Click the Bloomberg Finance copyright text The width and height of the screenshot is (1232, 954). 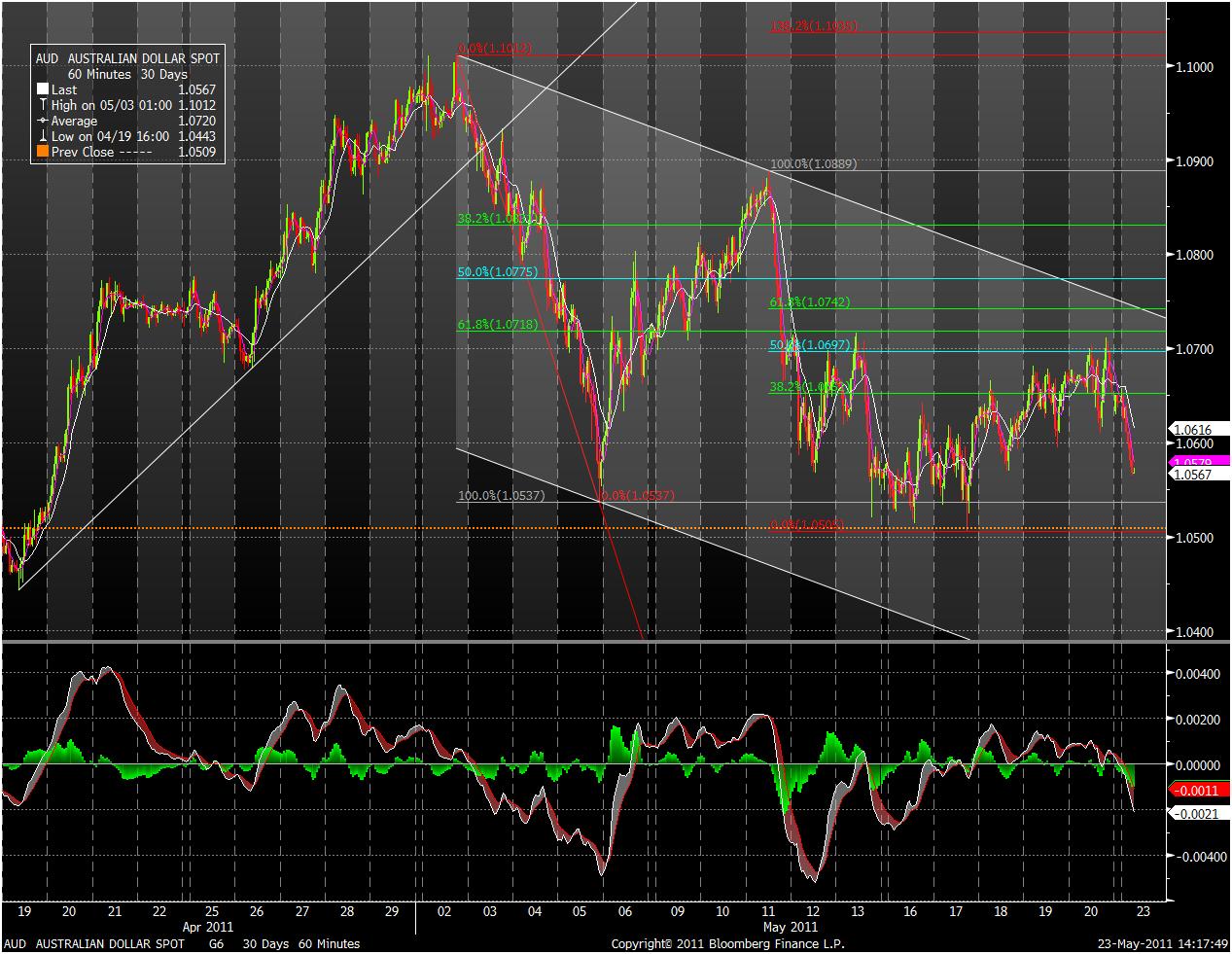(x=727, y=944)
